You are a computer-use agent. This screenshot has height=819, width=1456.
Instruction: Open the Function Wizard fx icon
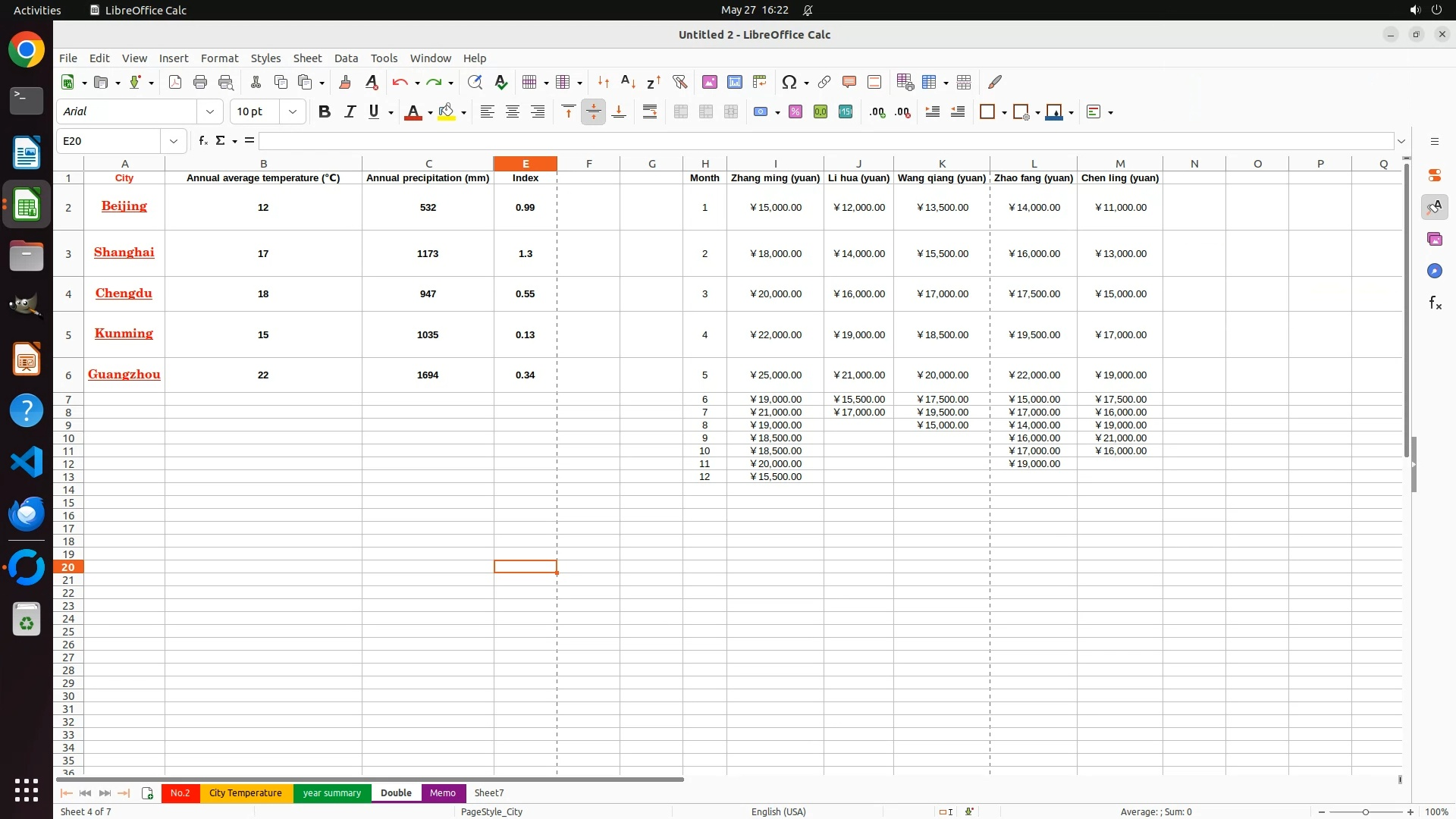pos(202,141)
